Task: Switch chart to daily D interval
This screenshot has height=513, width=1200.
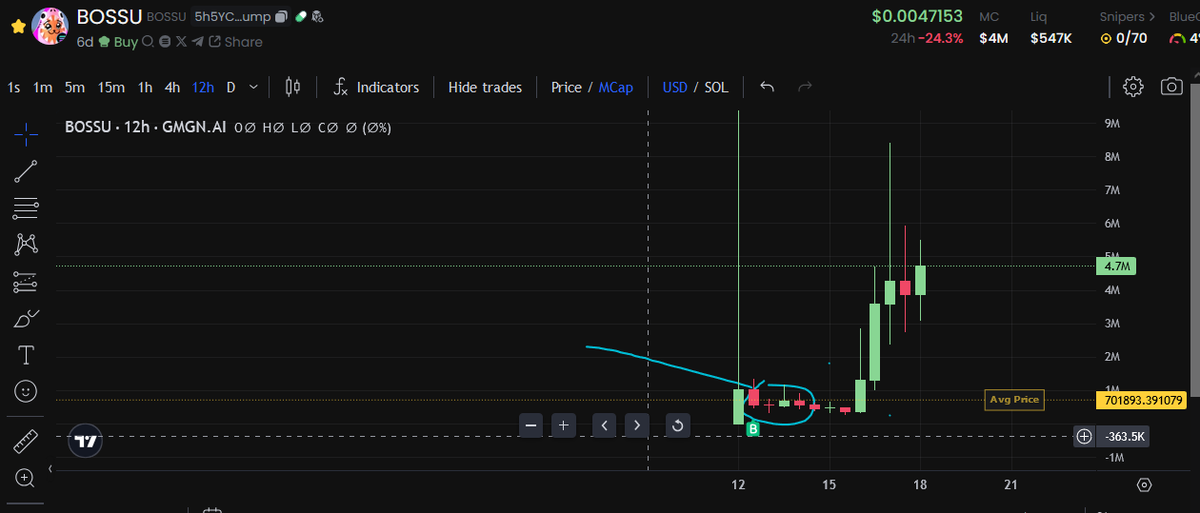Action: coord(231,87)
